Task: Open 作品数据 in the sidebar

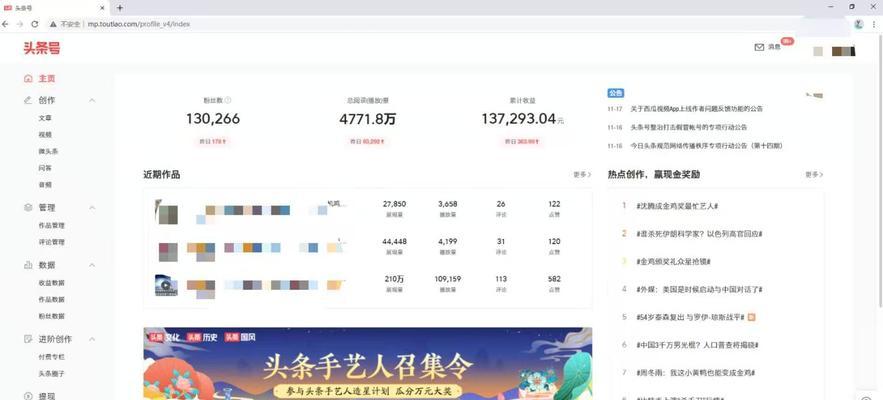Action: point(52,299)
